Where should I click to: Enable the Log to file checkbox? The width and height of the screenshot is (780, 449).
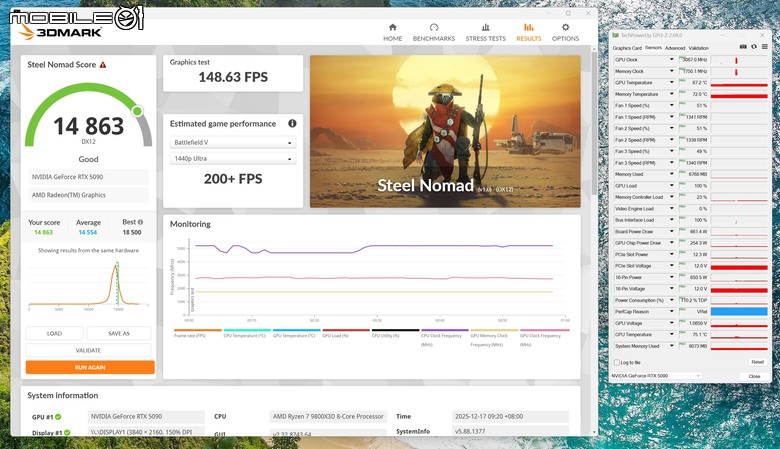617,362
